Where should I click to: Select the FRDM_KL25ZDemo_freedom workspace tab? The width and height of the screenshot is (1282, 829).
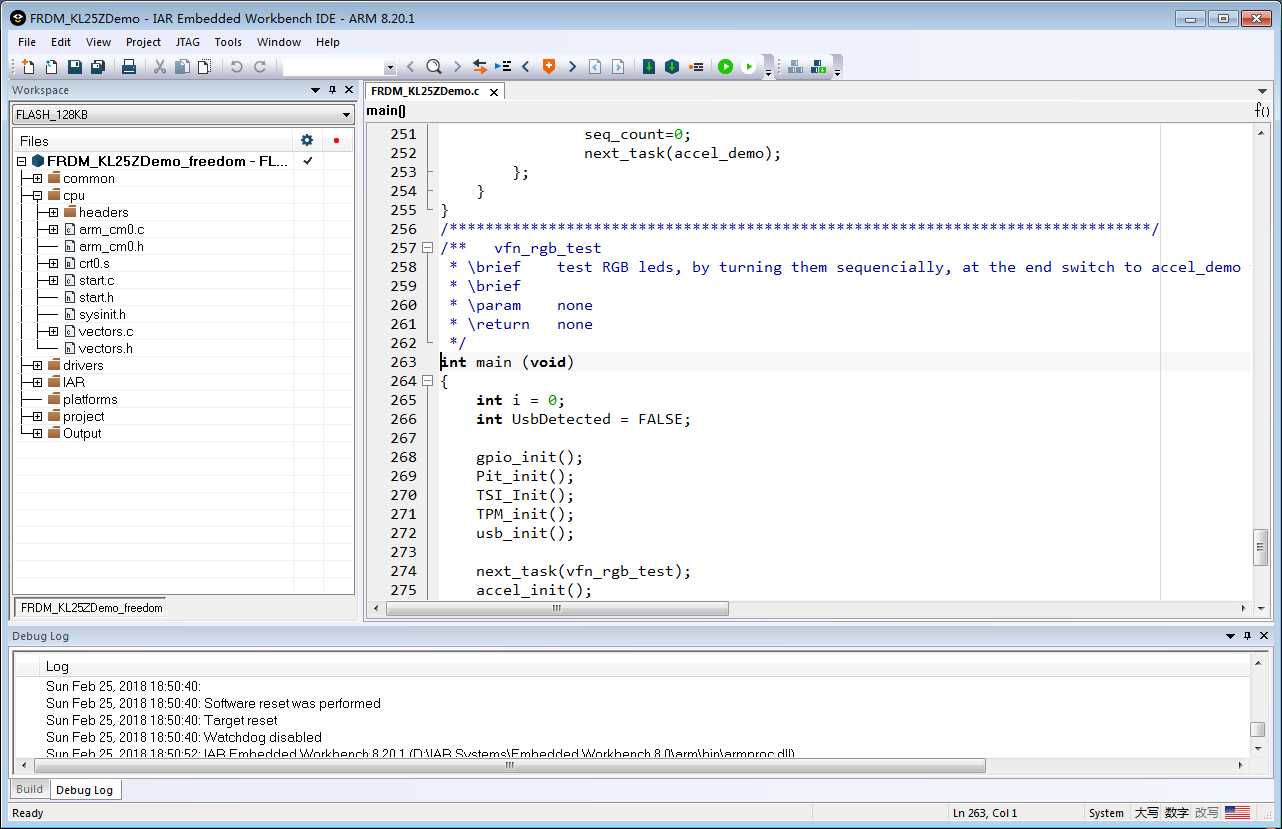click(x=91, y=608)
